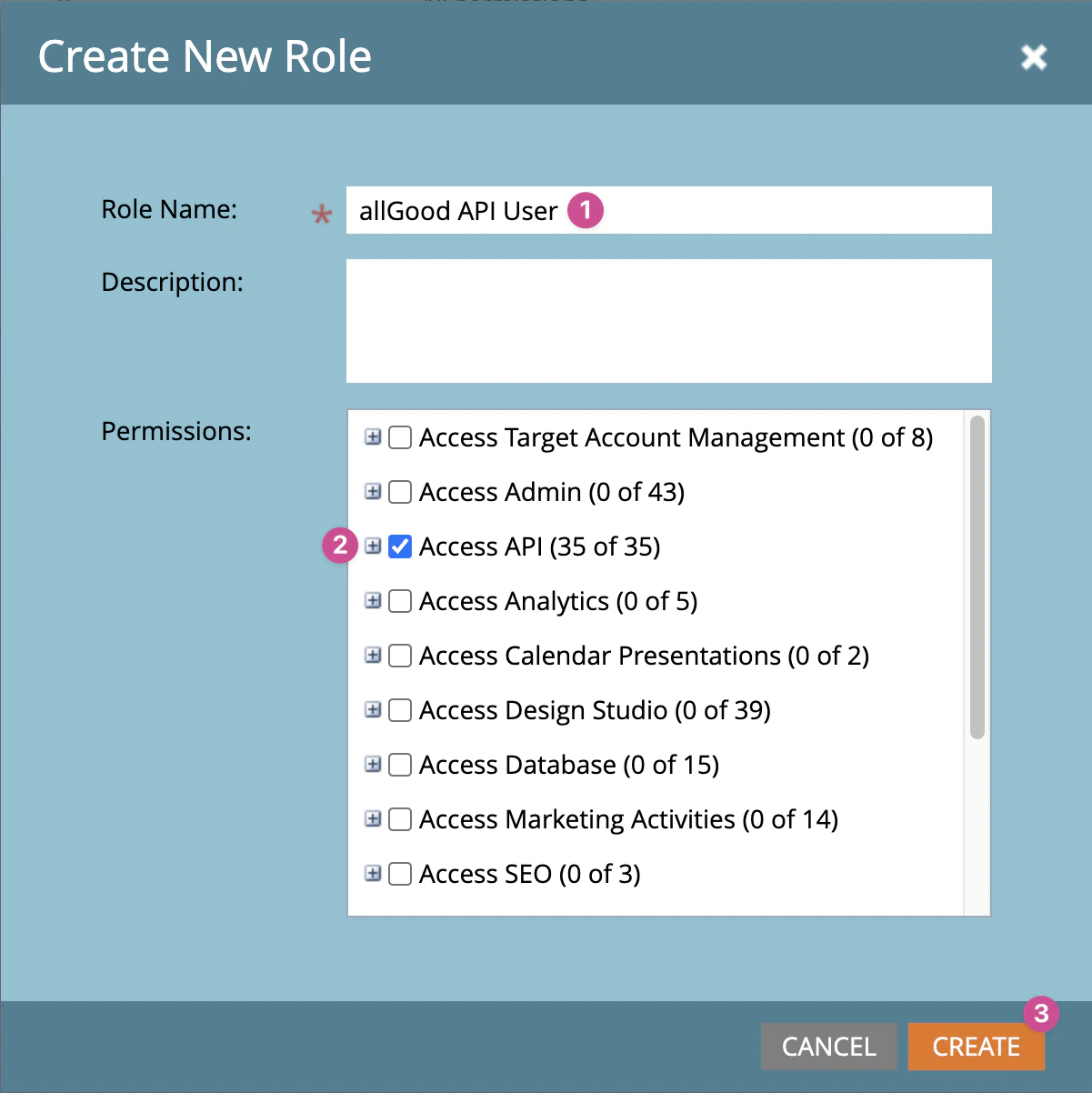
Task: Check the Access SEO permission
Action: [400, 874]
